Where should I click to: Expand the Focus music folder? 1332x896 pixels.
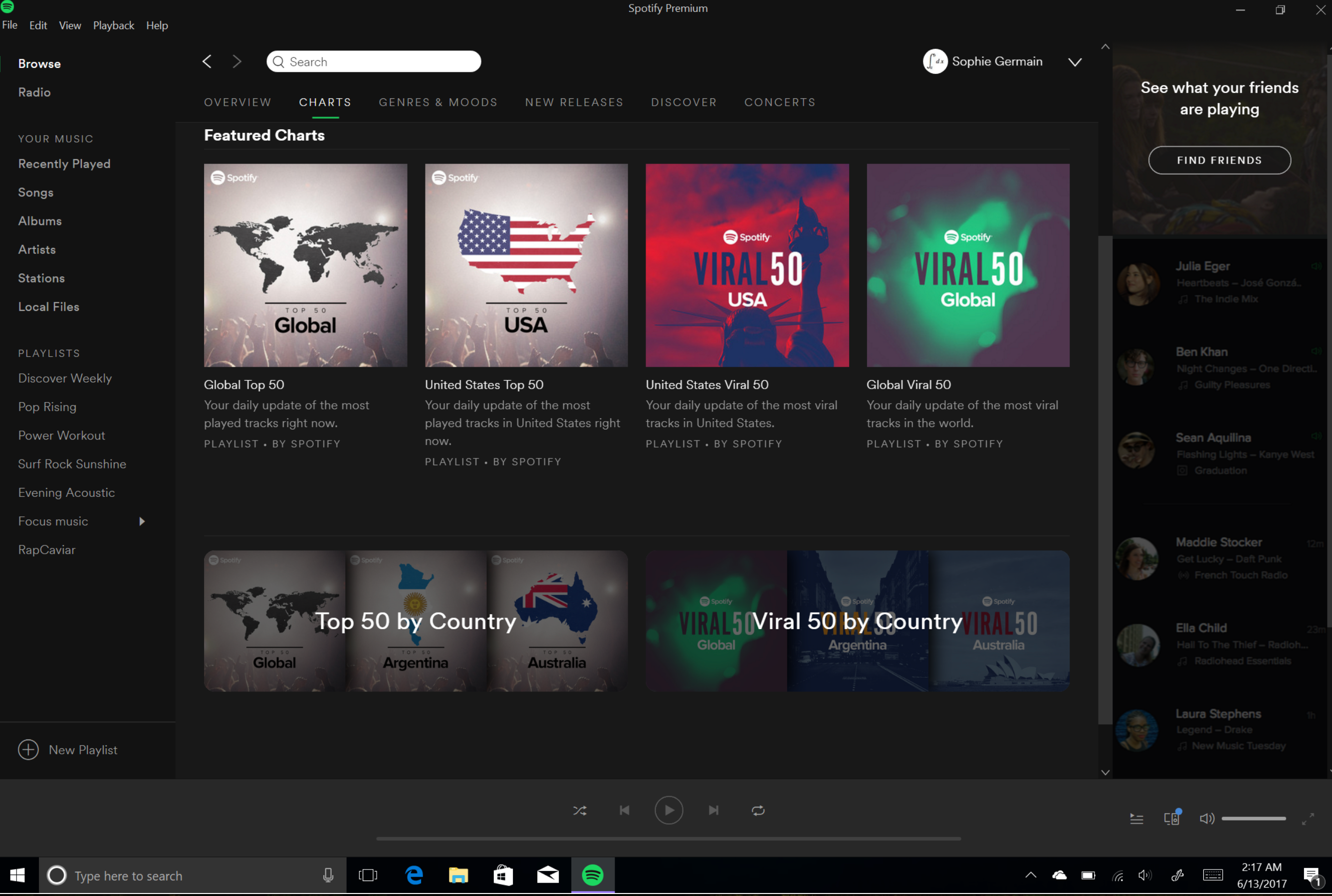[x=142, y=521]
